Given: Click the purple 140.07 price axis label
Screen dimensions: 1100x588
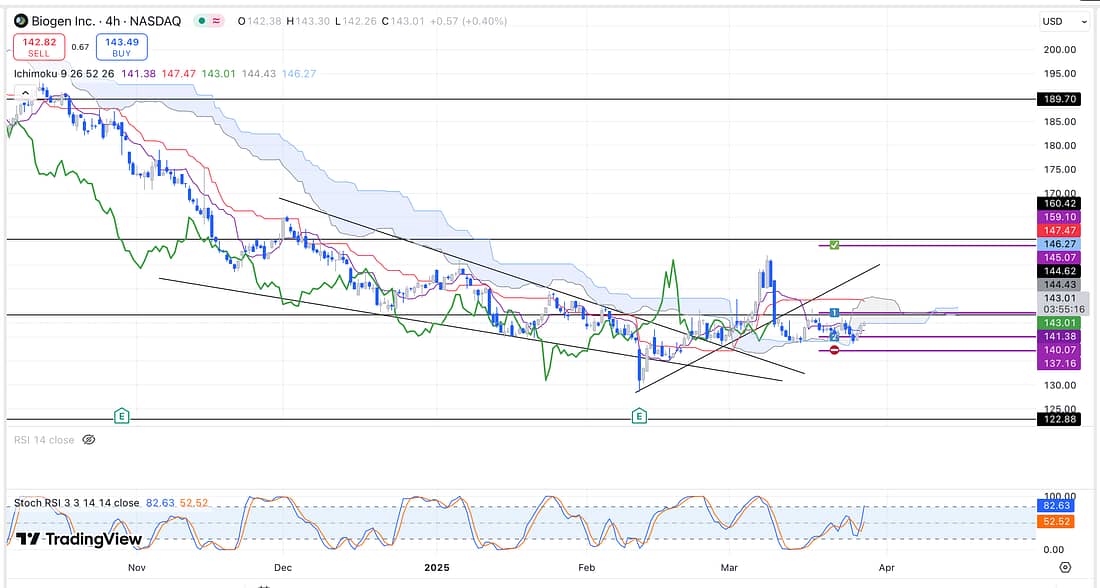Looking at the screenshot, I should pyautogui.click(x=1059, y=349).
